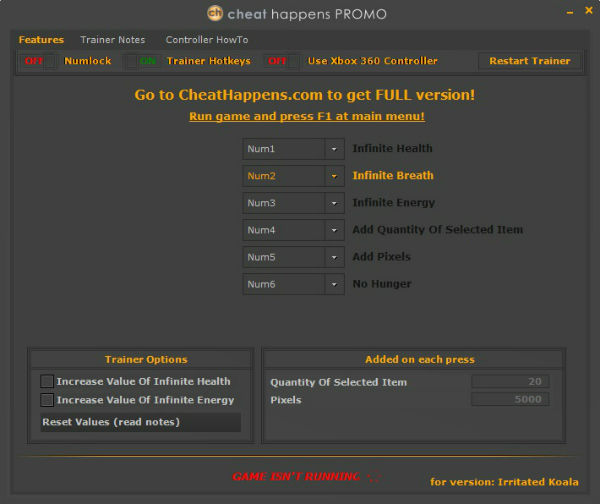Click the GAME ISN'T RUNNING status text
The image size is (600, 504).
coord(296,476)
